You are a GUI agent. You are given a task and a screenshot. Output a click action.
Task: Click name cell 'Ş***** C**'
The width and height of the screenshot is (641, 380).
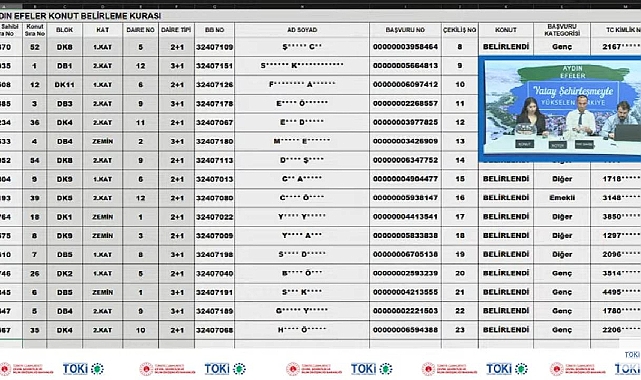pos(302,47)
